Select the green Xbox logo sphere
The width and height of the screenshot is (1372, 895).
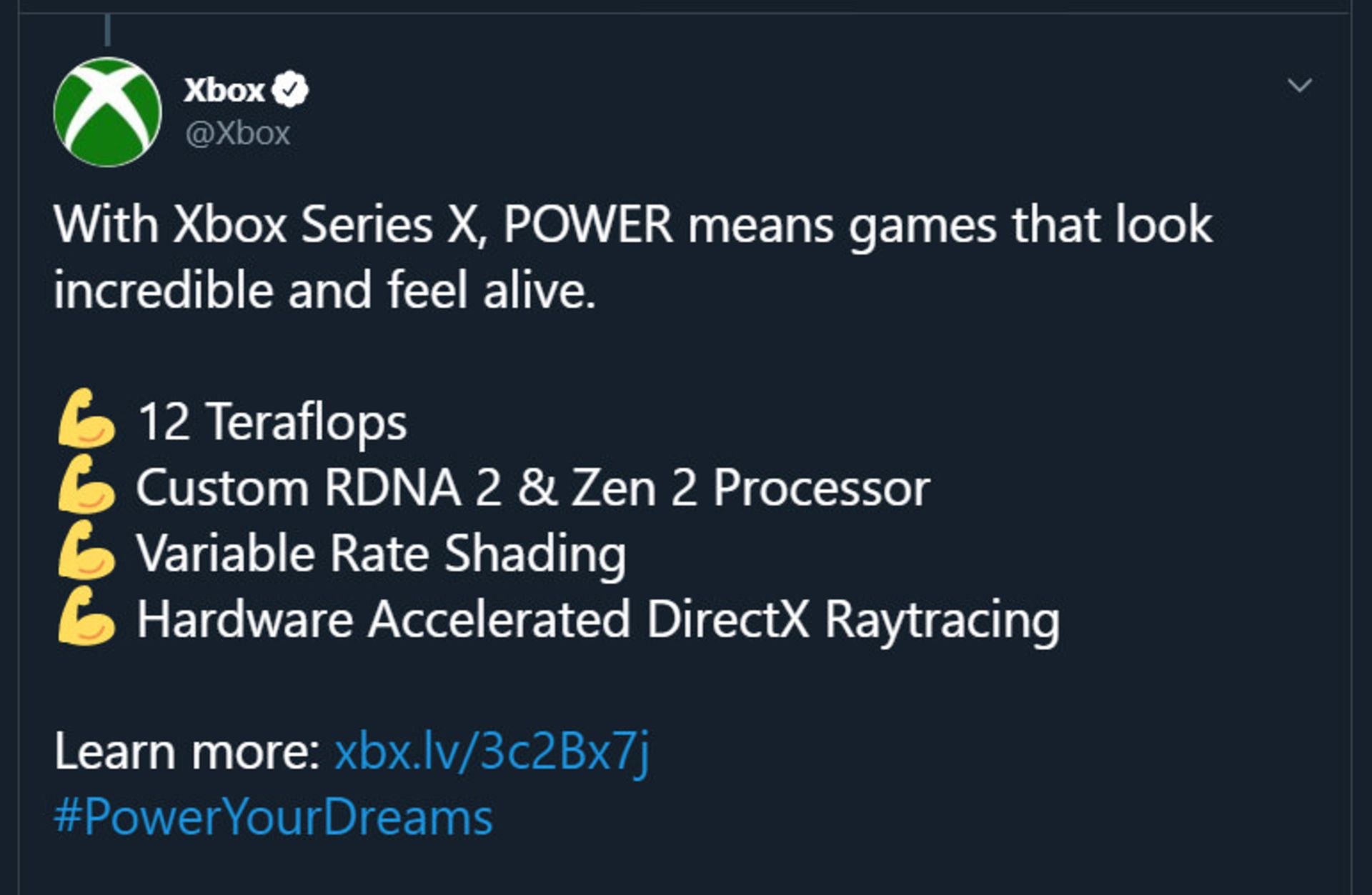[107, 111]
